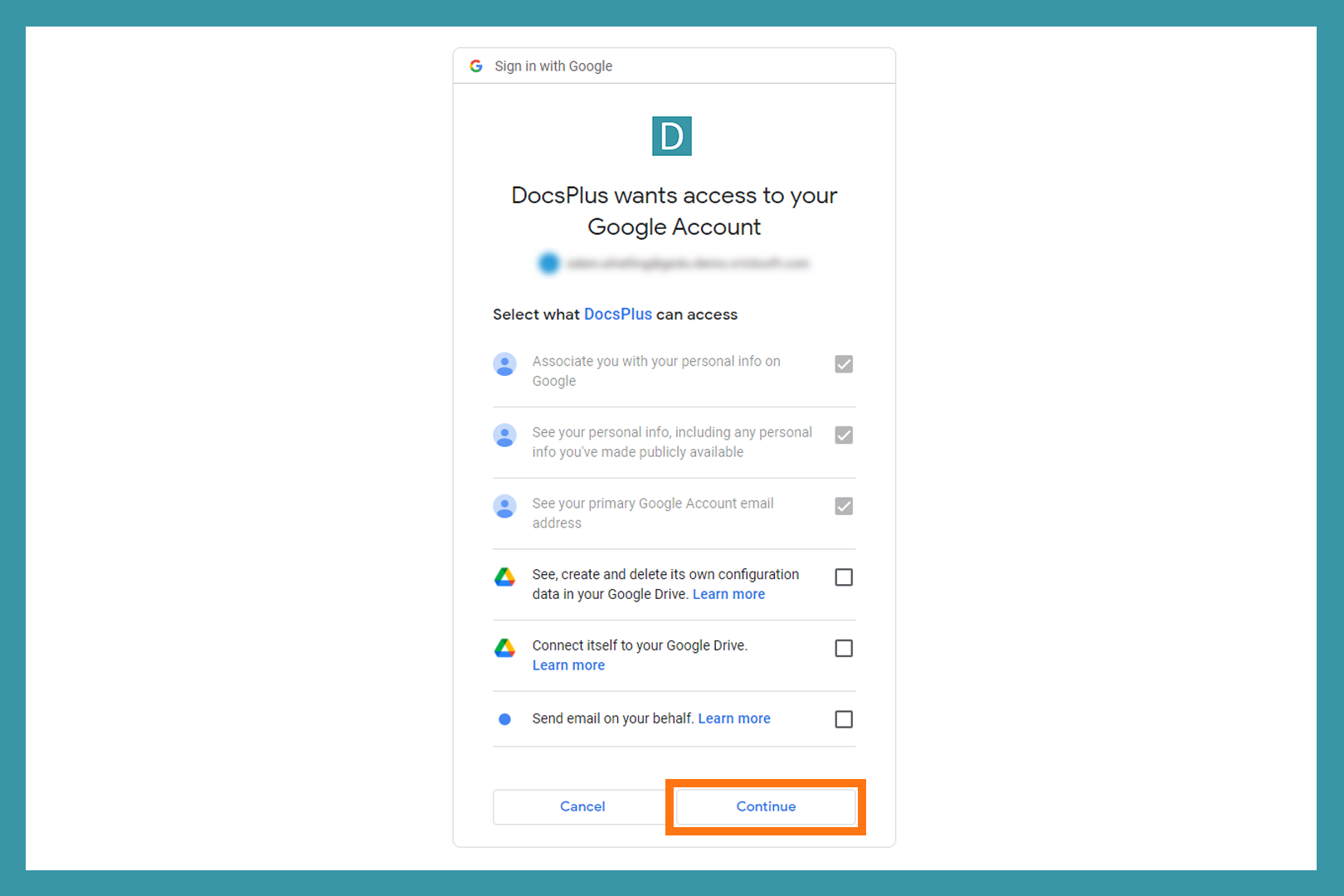The height and width of the screenshot is (896, 1344).
Task: Click the greyed primary email address checkbox
Action: (x=844, y=506)
